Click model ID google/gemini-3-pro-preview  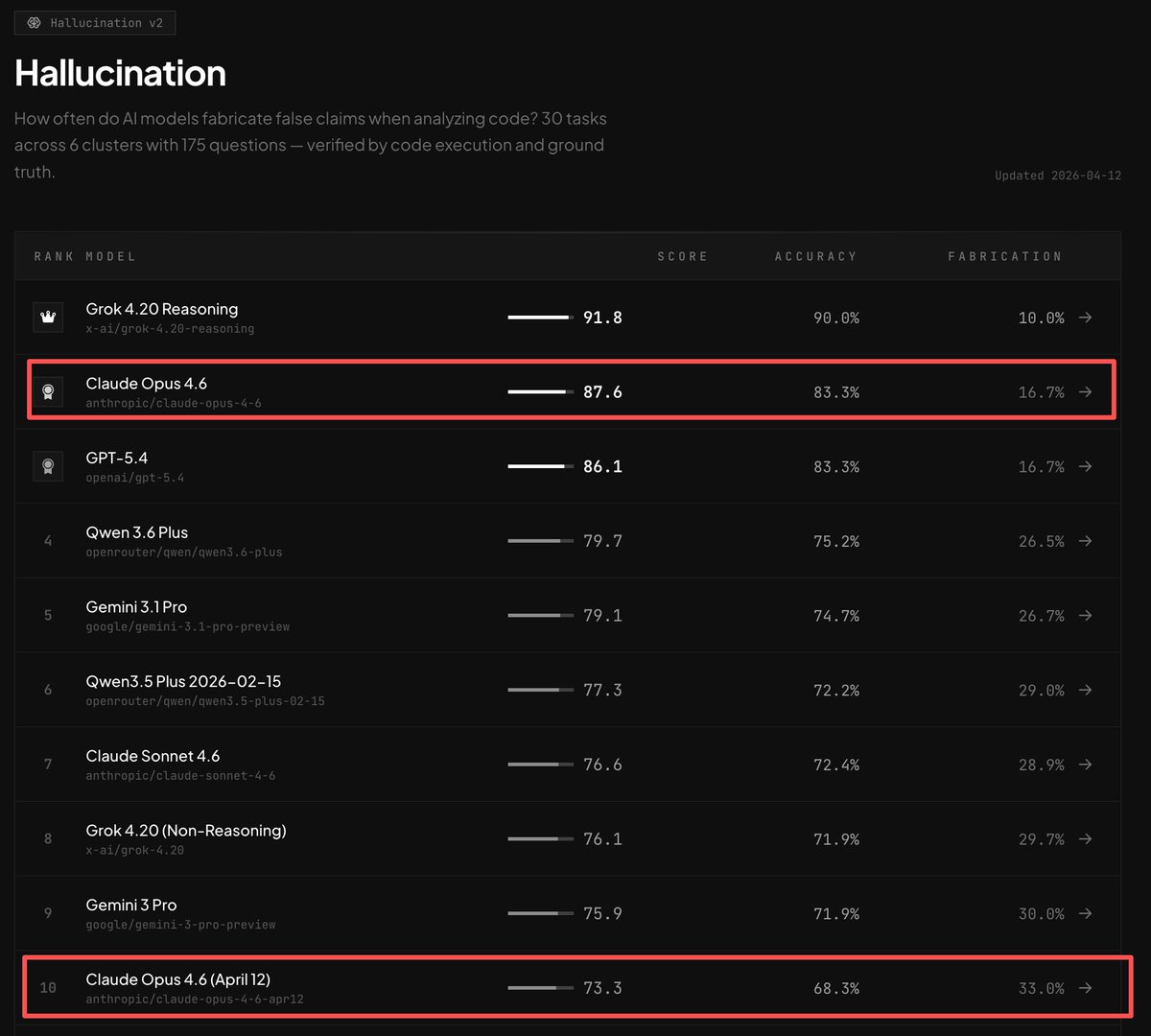pos(180,925)
